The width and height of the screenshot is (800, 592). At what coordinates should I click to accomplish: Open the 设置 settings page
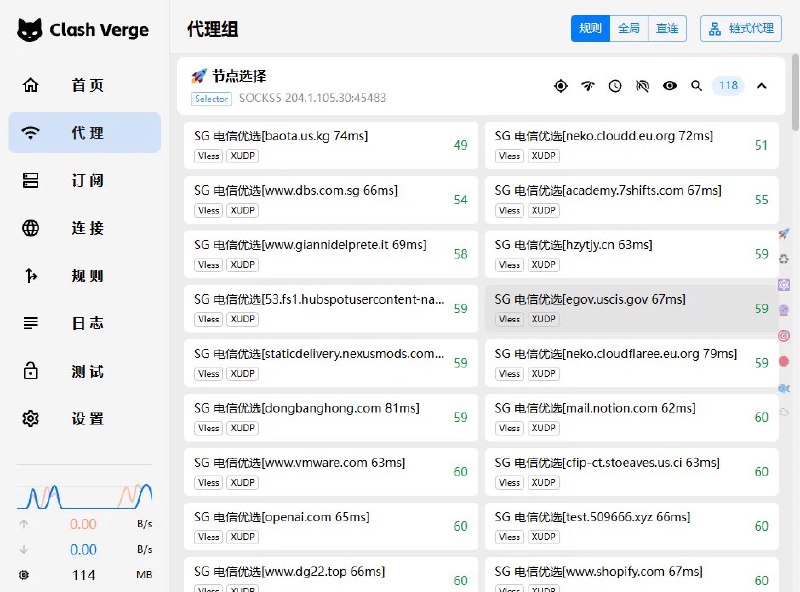(85, 418)
